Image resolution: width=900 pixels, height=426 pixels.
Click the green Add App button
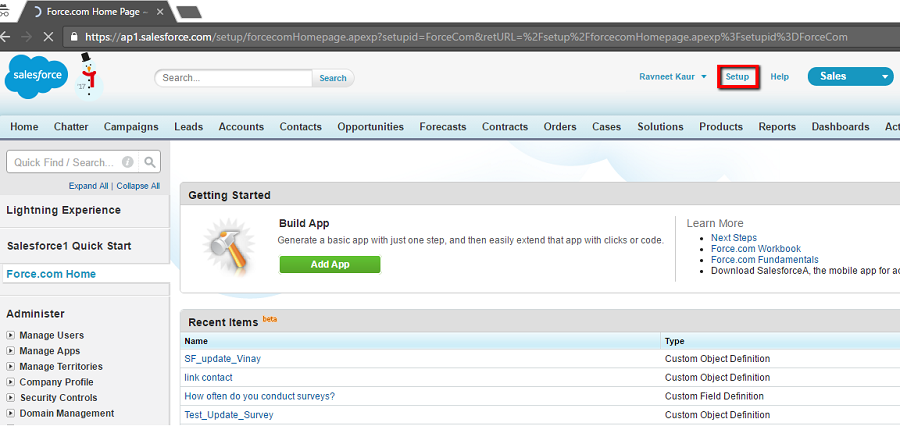330,265
